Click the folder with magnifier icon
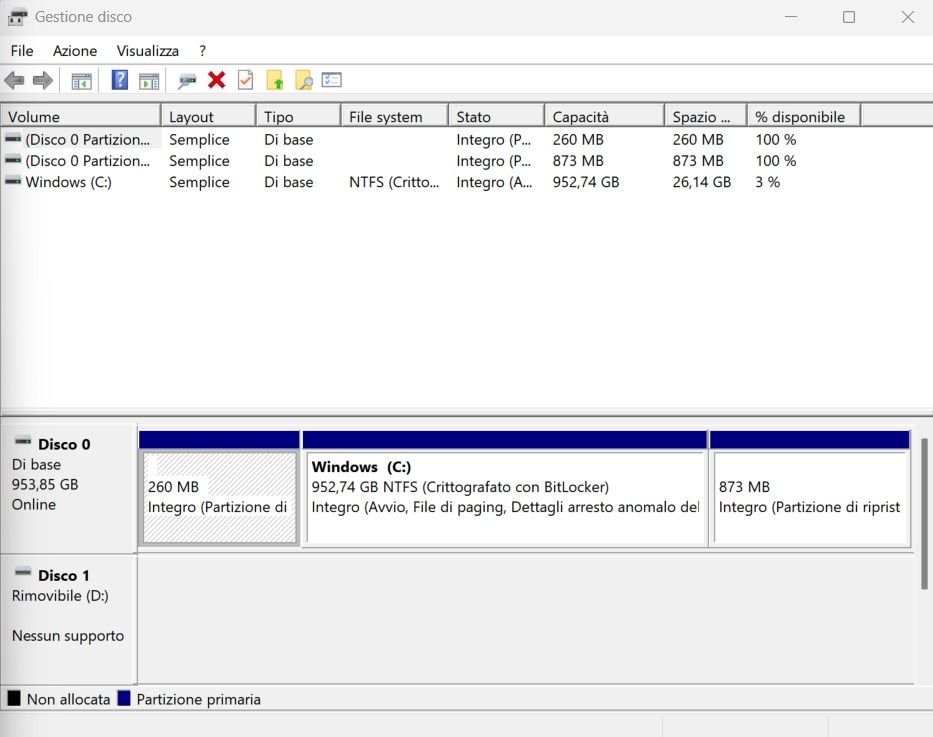Screen dimensions: 933x737 coord(303,80)
